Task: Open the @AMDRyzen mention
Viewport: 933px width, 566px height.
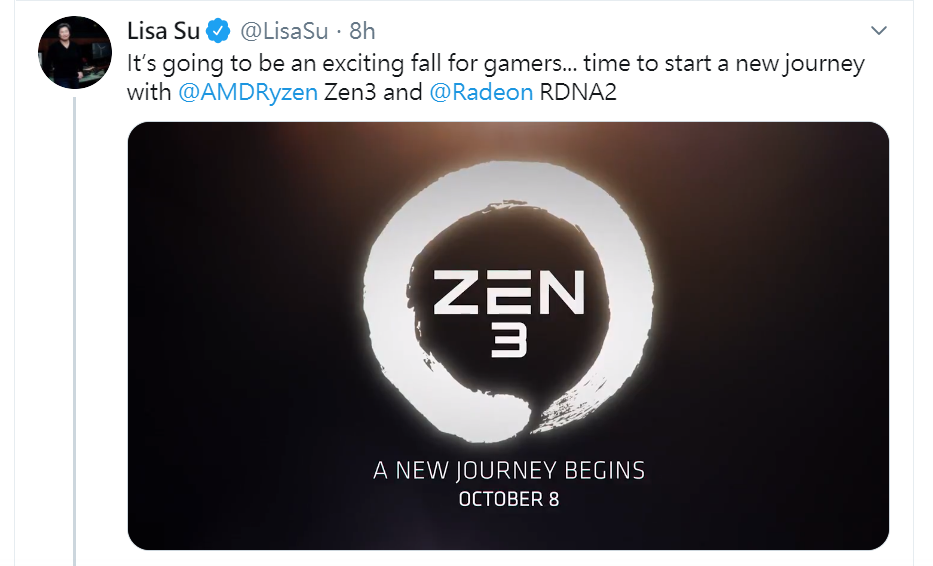Action: click(248, 92)
